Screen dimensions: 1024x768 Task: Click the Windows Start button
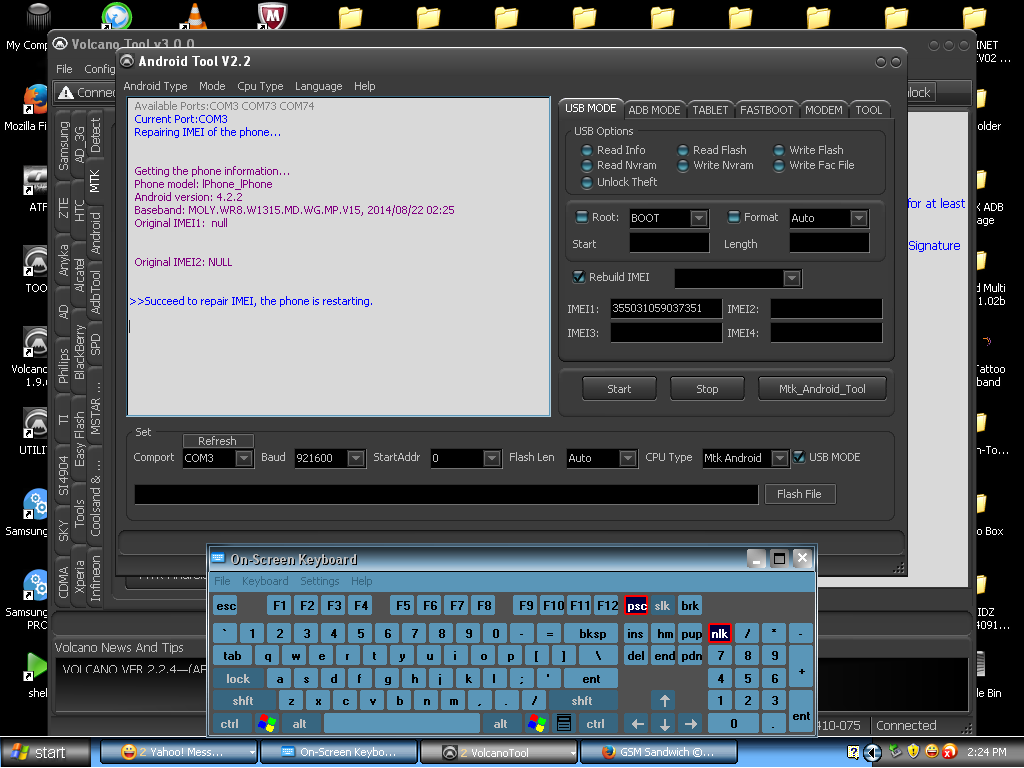pos(44,752)
